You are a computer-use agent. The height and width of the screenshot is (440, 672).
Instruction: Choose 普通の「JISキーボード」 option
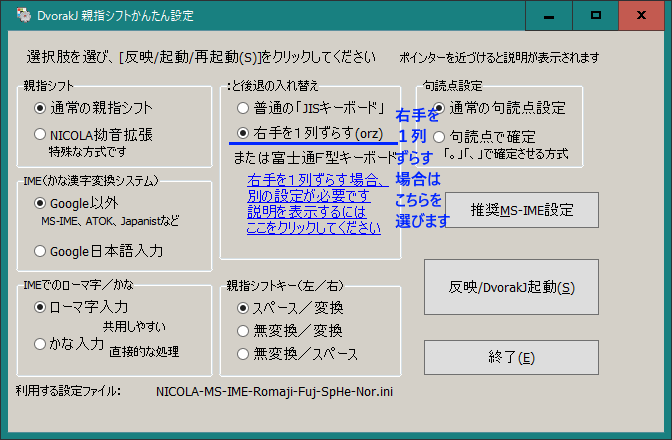click(x=241, y=107)
